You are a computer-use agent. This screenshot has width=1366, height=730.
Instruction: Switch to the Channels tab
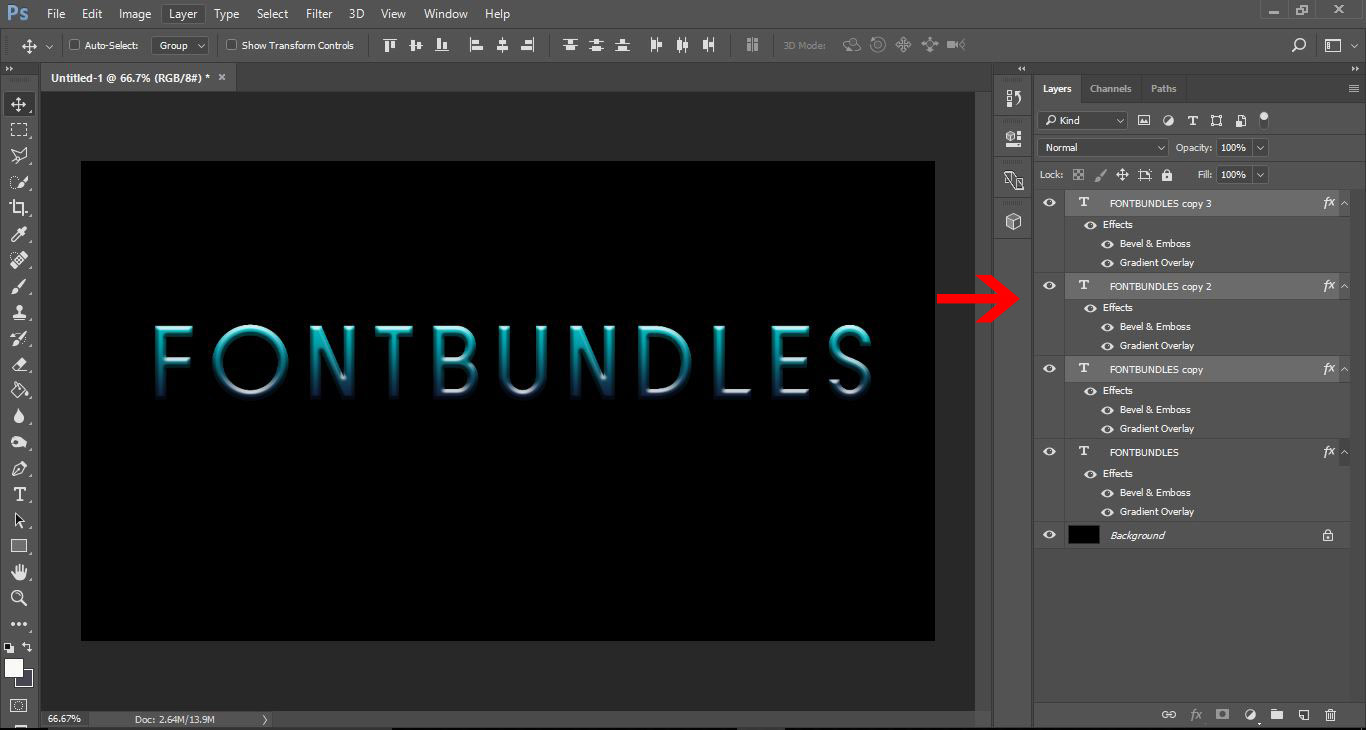1110,89
